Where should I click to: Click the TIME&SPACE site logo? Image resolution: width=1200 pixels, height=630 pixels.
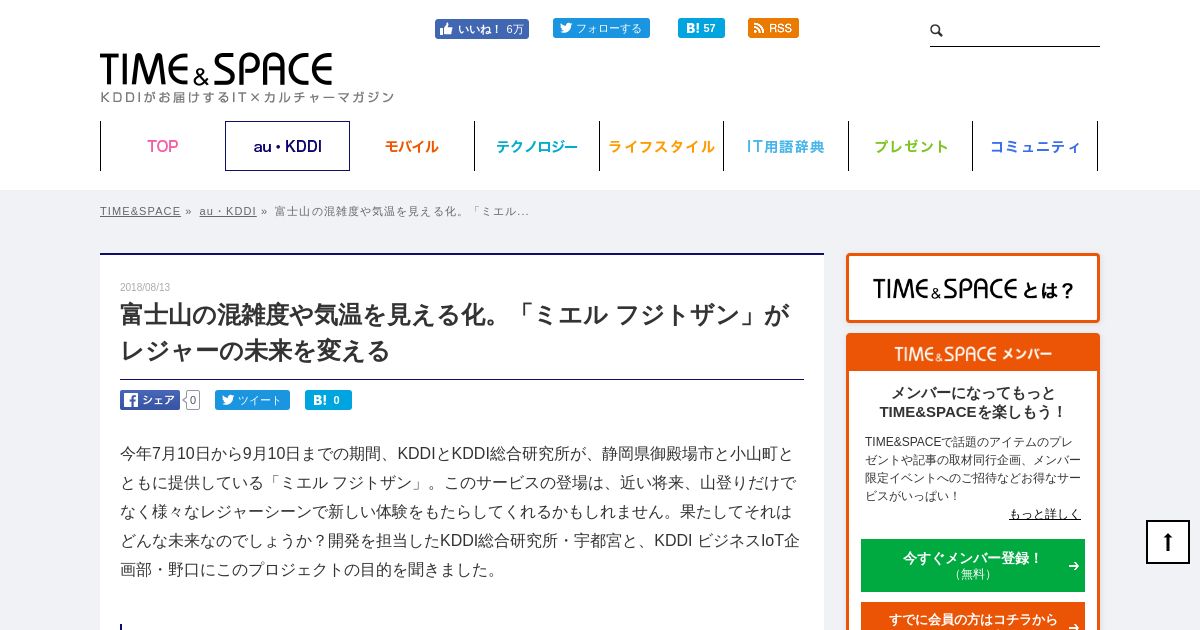coord(216,69)
